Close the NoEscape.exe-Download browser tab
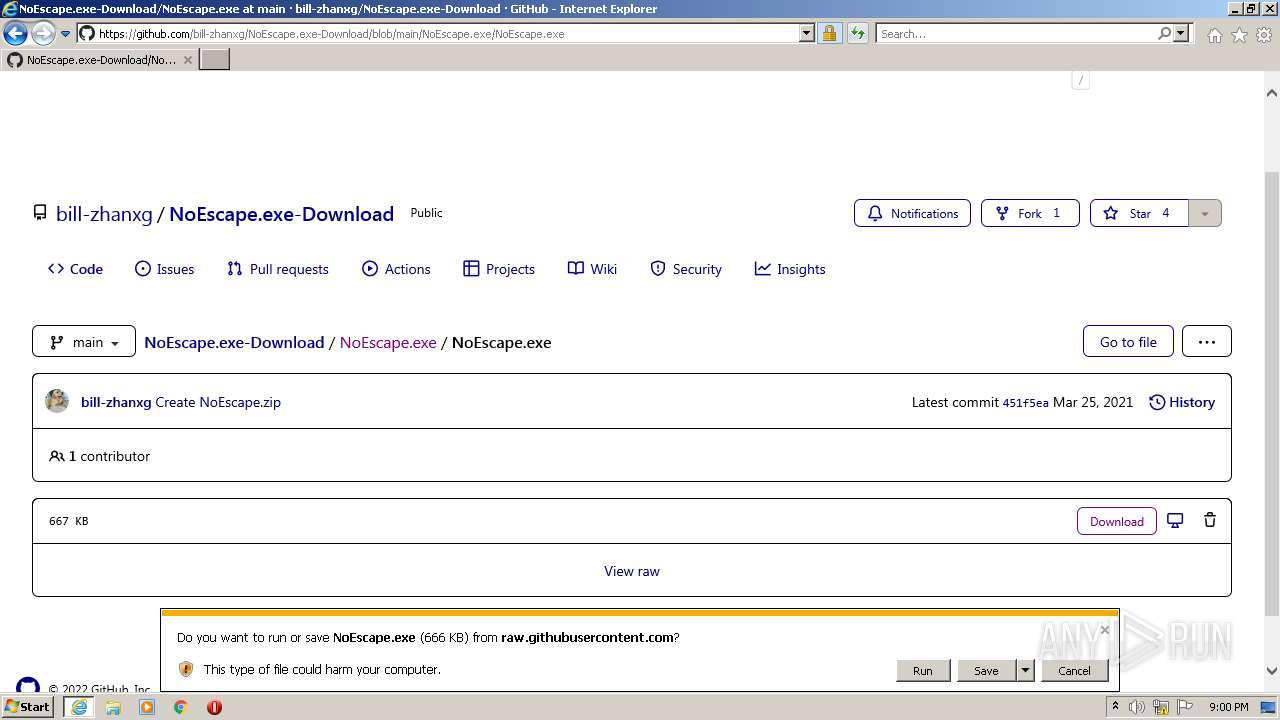 click(x=187, y=60)
